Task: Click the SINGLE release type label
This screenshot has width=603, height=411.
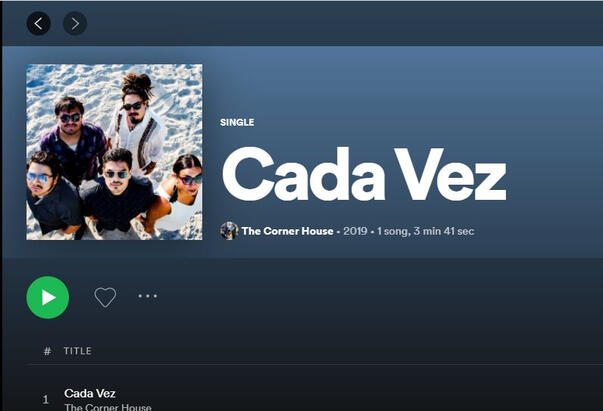Action: (x=237, y=122)
